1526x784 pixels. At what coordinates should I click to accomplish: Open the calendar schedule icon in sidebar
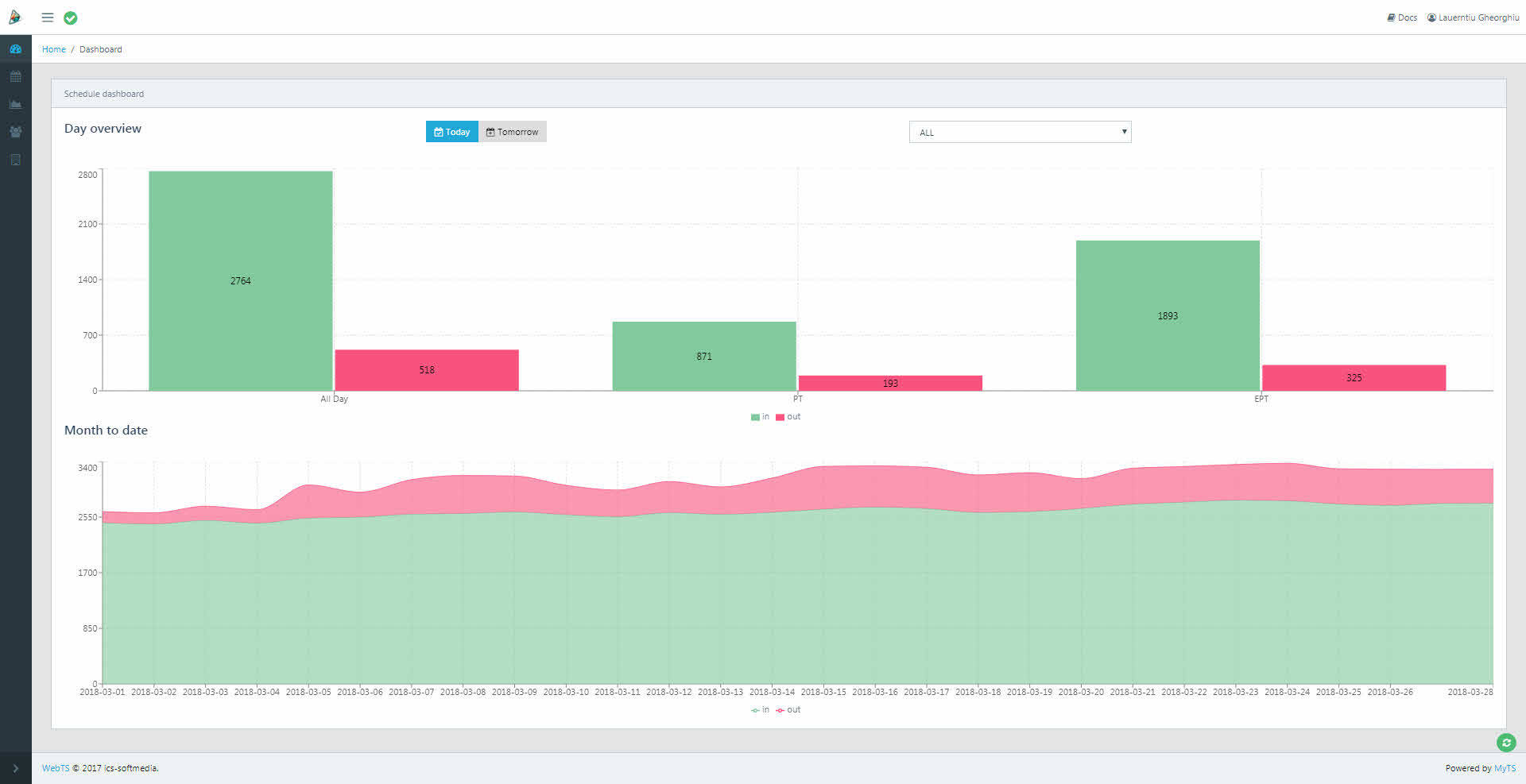(x=15, y=77)
